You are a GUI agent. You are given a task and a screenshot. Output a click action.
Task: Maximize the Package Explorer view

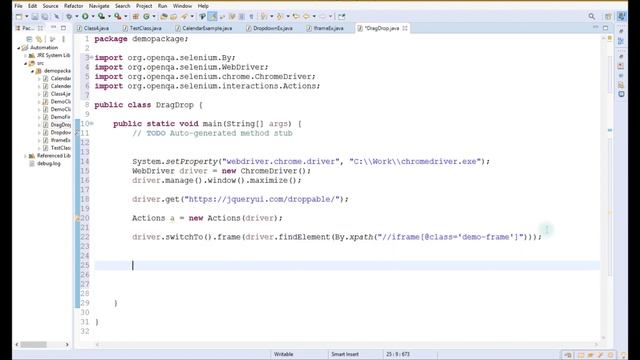pyautogui.click(x=63, y=28)
